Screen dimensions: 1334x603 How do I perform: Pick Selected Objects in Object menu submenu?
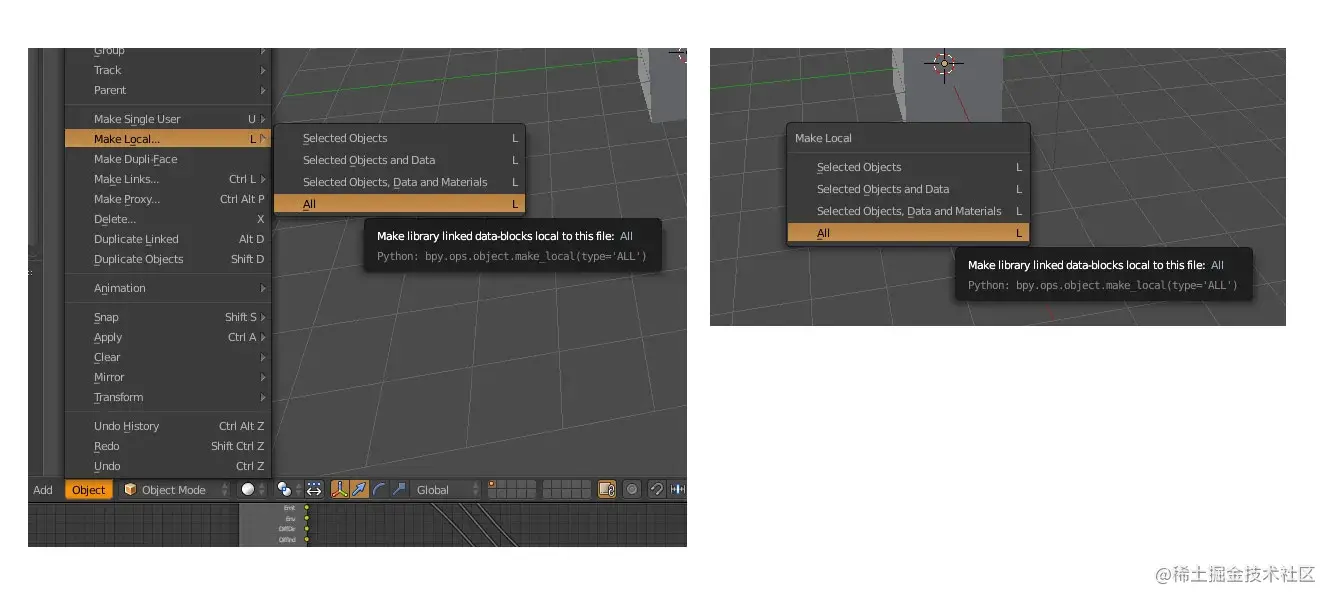(x=400, y=138)
